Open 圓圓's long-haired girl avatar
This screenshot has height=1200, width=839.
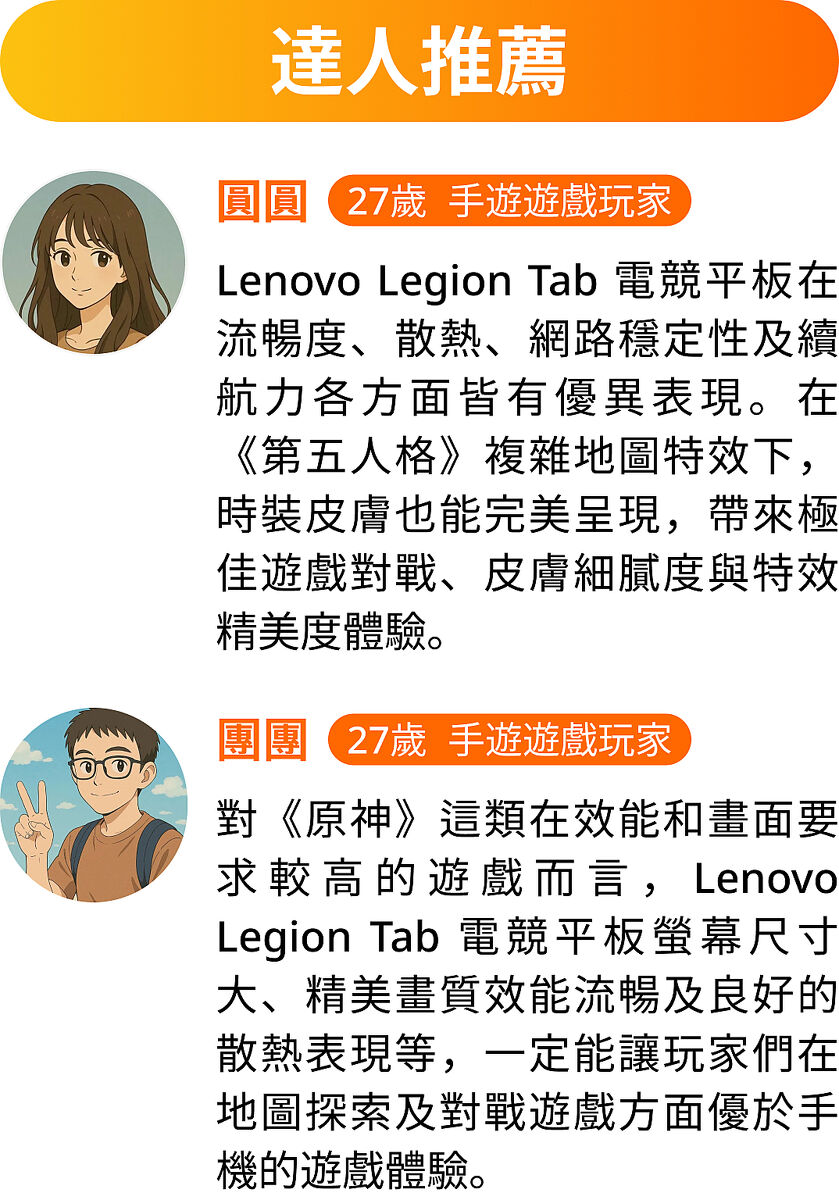click(94, 262)
